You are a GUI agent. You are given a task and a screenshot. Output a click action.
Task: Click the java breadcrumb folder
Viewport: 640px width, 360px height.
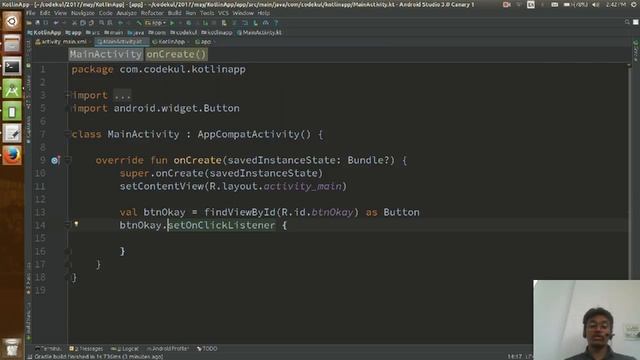[136, 33]
